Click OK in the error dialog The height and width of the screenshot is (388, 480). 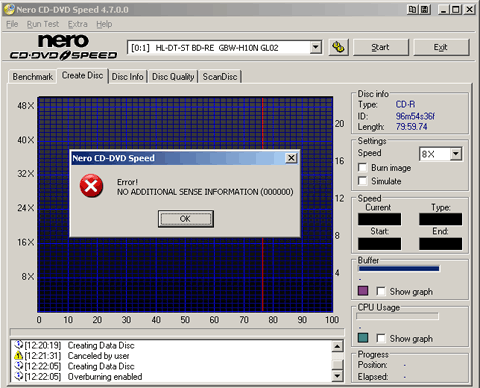click(x=186, y=219)
